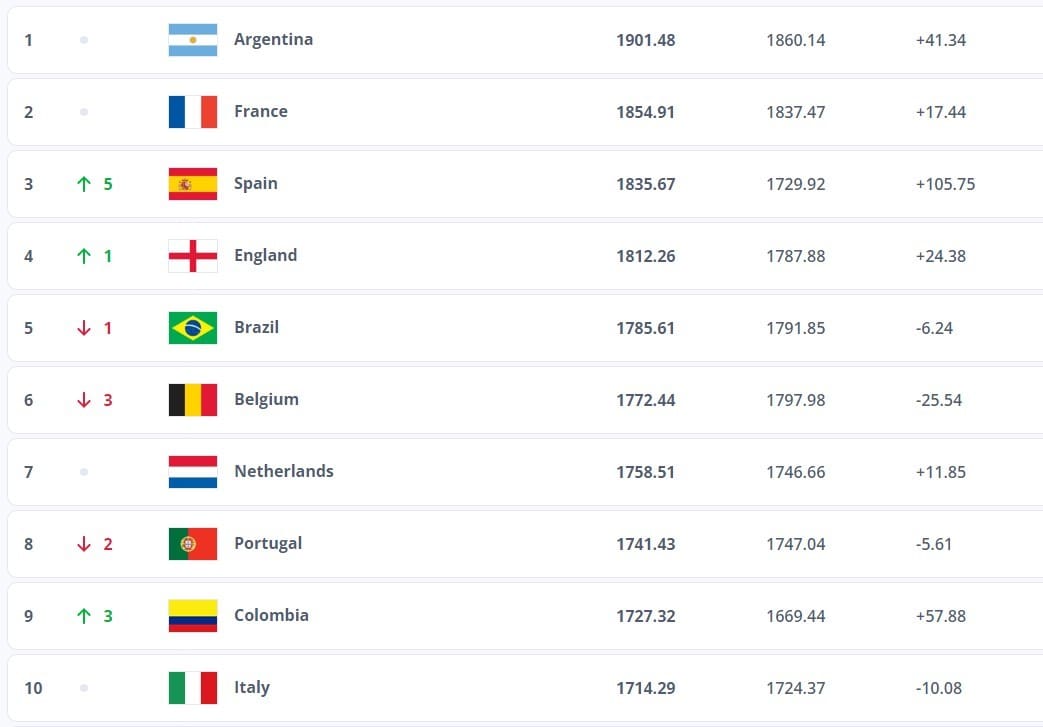The width and height of the screenshot is (1043, 727).
Task: Select the Netherlands flag icon
Action: tap(193, 472)
